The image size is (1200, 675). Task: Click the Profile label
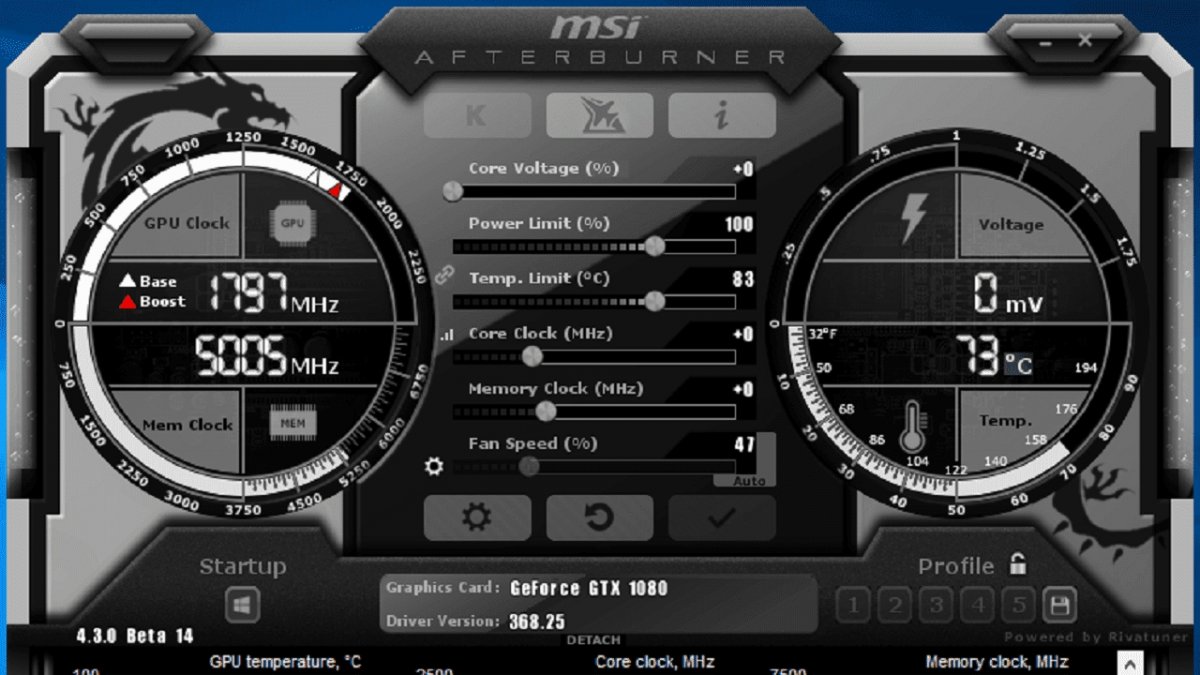(956, 567)
